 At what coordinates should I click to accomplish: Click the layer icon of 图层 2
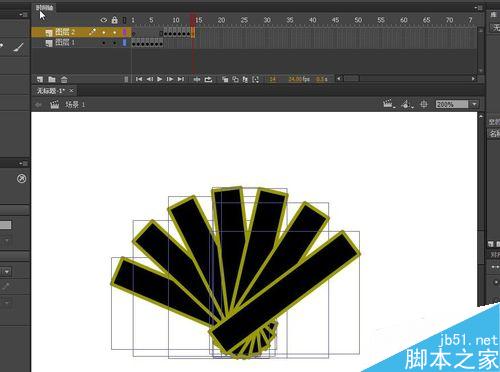(x=49, y=32)
